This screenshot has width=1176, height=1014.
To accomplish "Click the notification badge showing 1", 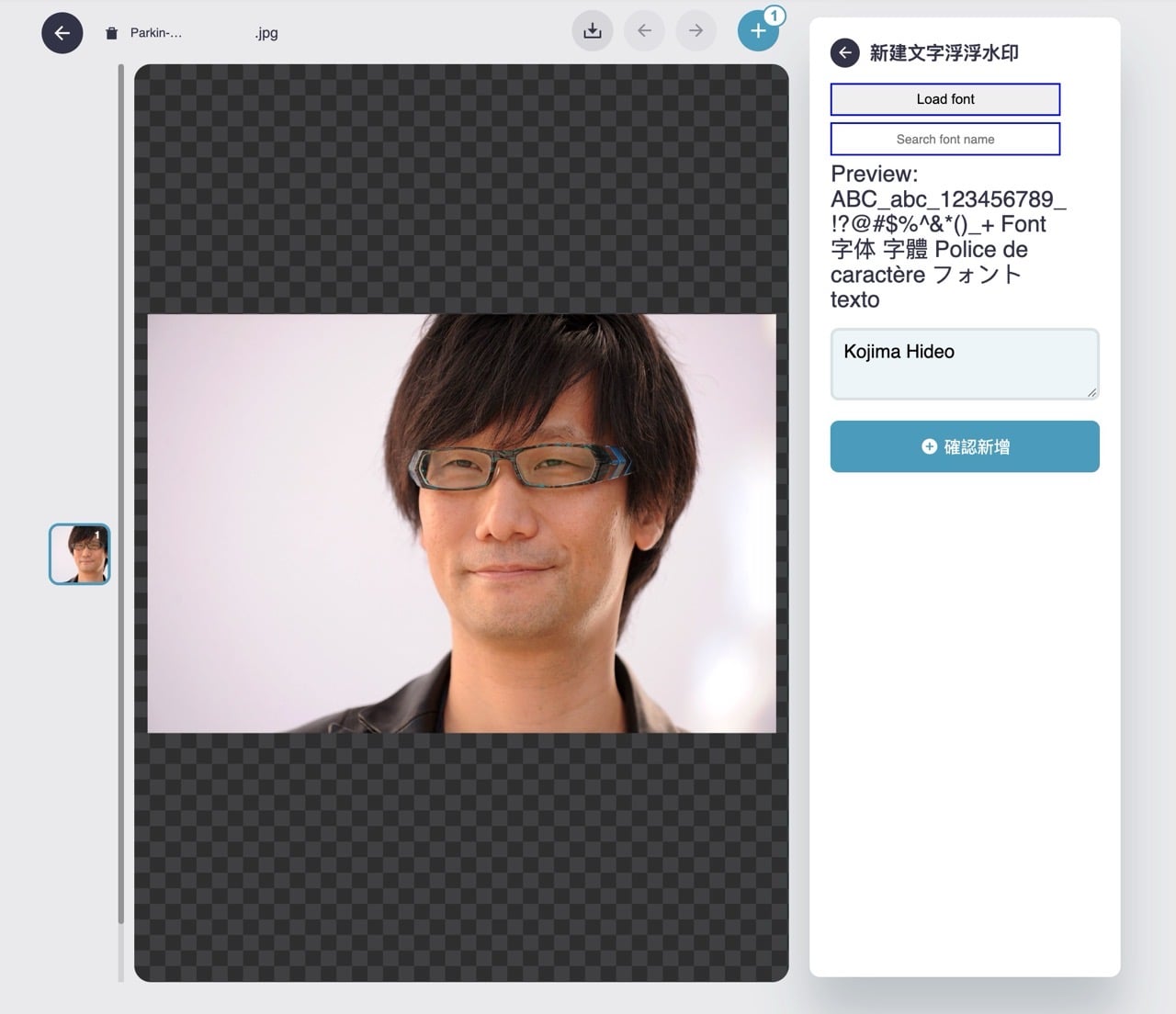I will click(775, 16).
